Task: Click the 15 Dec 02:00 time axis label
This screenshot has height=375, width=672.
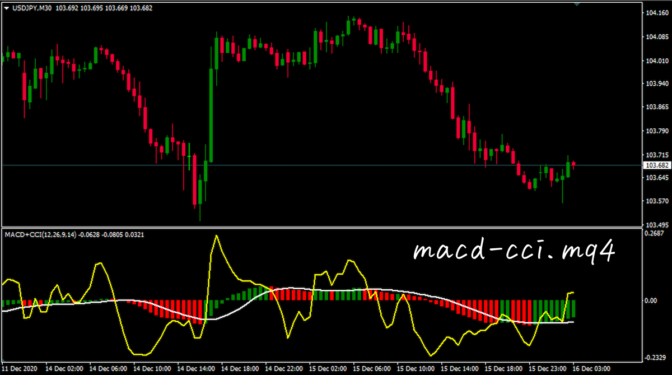Action: click(x=328, y=369)
